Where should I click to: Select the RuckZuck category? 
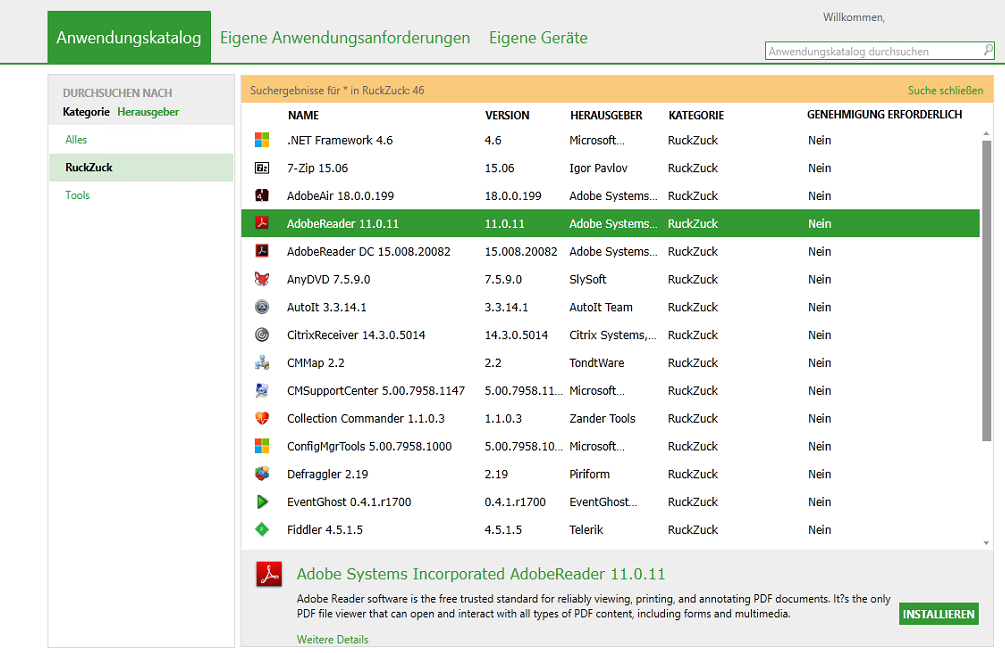141,167
